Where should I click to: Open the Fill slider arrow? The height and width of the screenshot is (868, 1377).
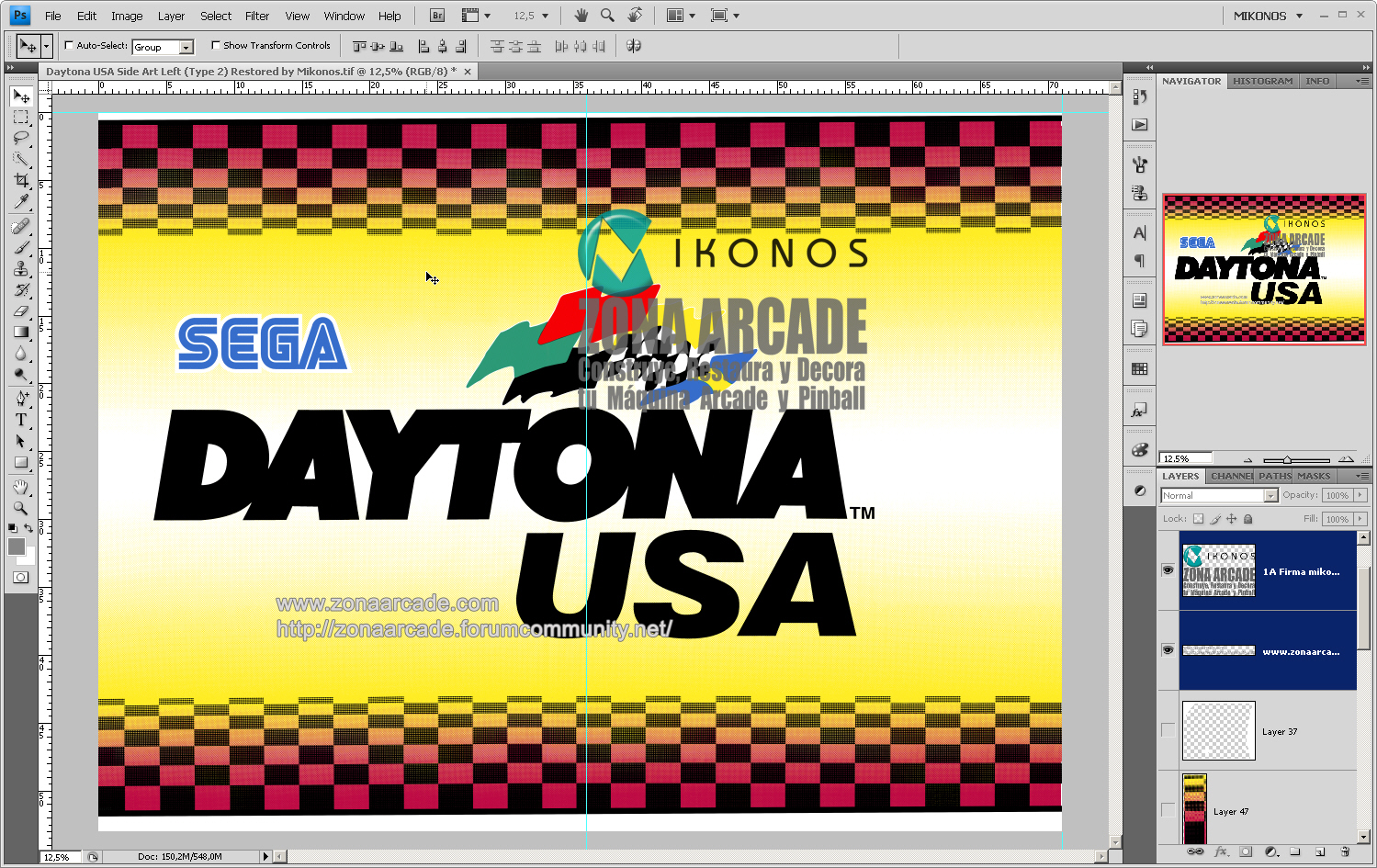(1360, 519)
